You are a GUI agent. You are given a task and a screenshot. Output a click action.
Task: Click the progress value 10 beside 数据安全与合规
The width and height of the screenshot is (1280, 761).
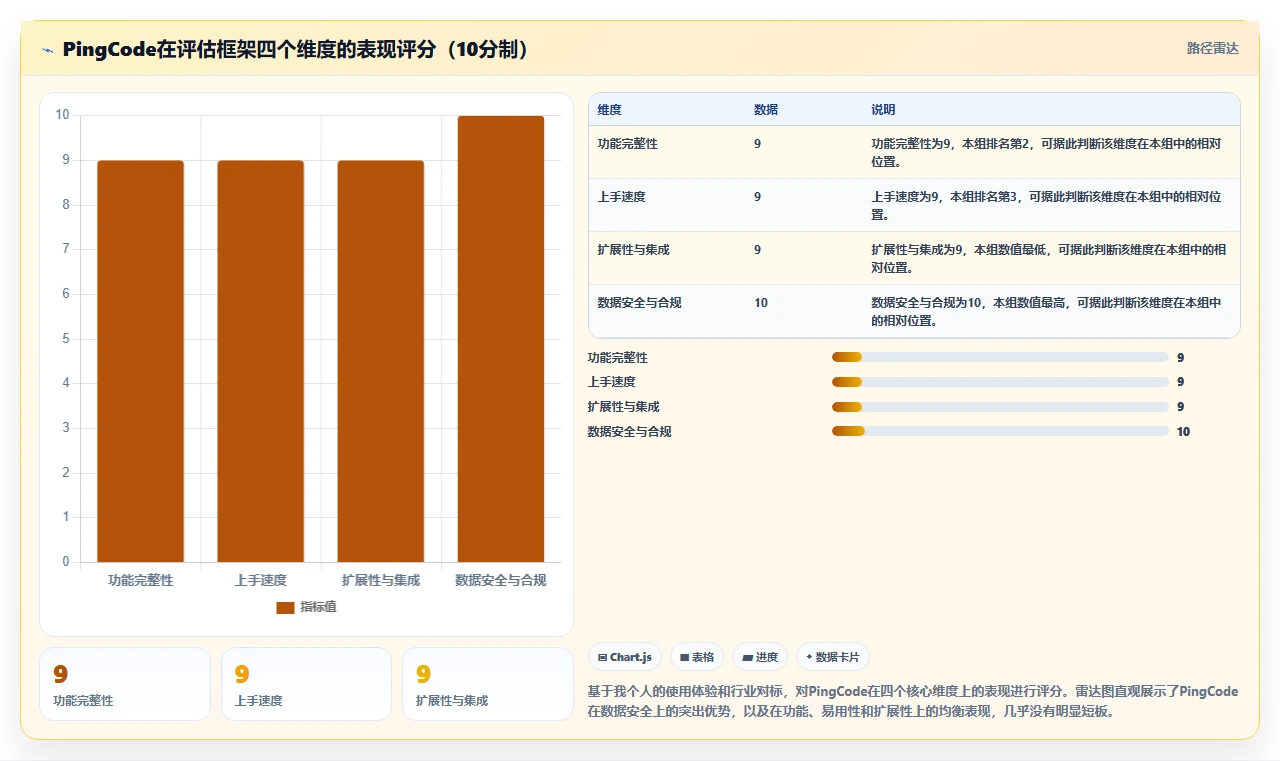tap(1184, 432)
